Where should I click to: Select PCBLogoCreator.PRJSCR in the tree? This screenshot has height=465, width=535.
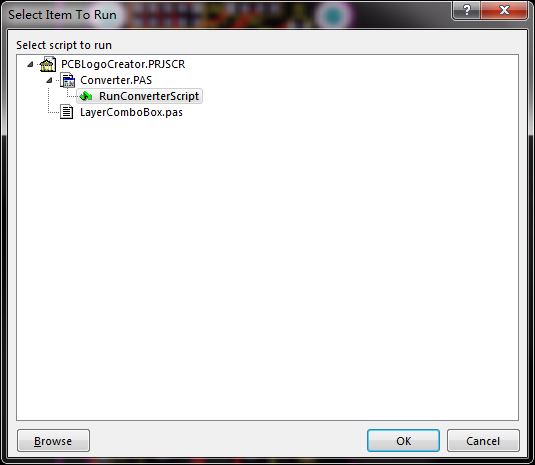click(123, 64)
